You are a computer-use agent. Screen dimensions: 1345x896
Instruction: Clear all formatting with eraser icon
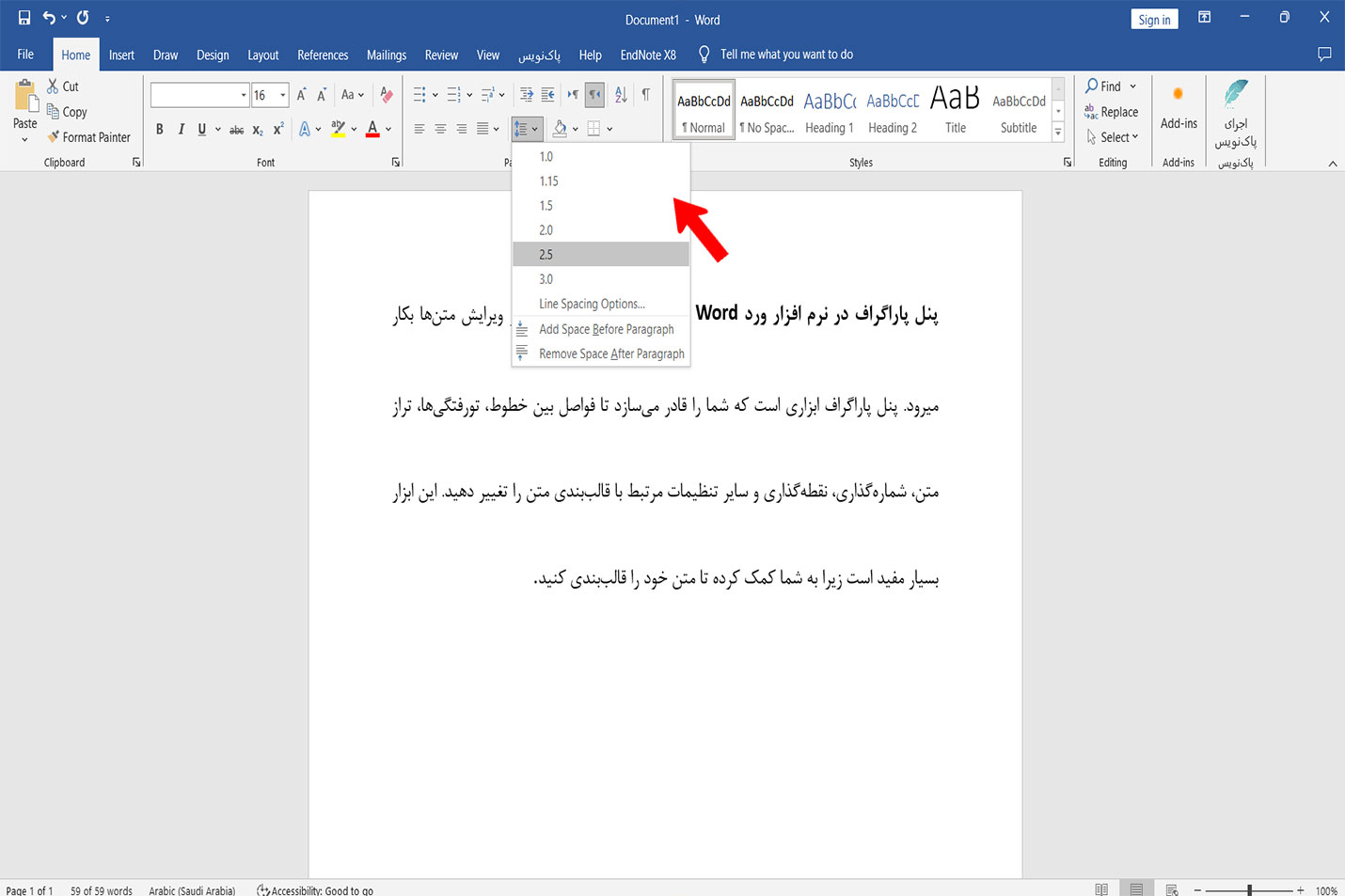(x=386, y=95)
